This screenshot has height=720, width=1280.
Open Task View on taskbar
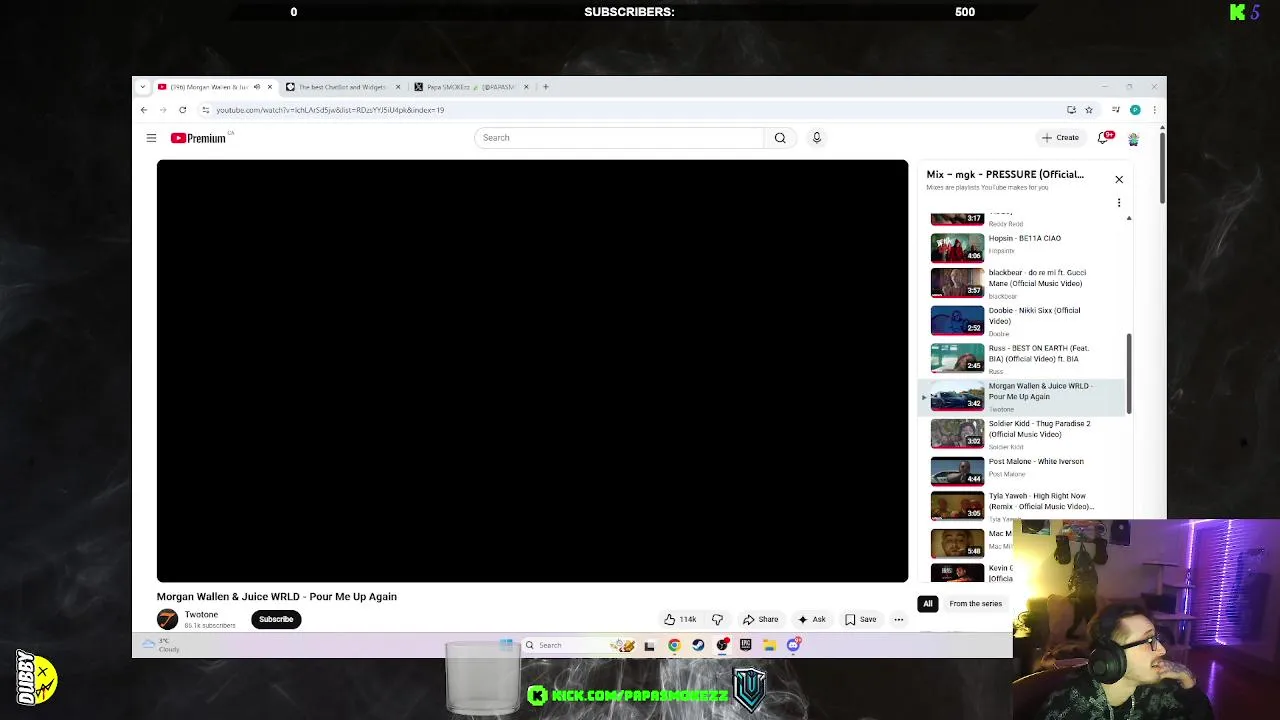tap(649, 645)
